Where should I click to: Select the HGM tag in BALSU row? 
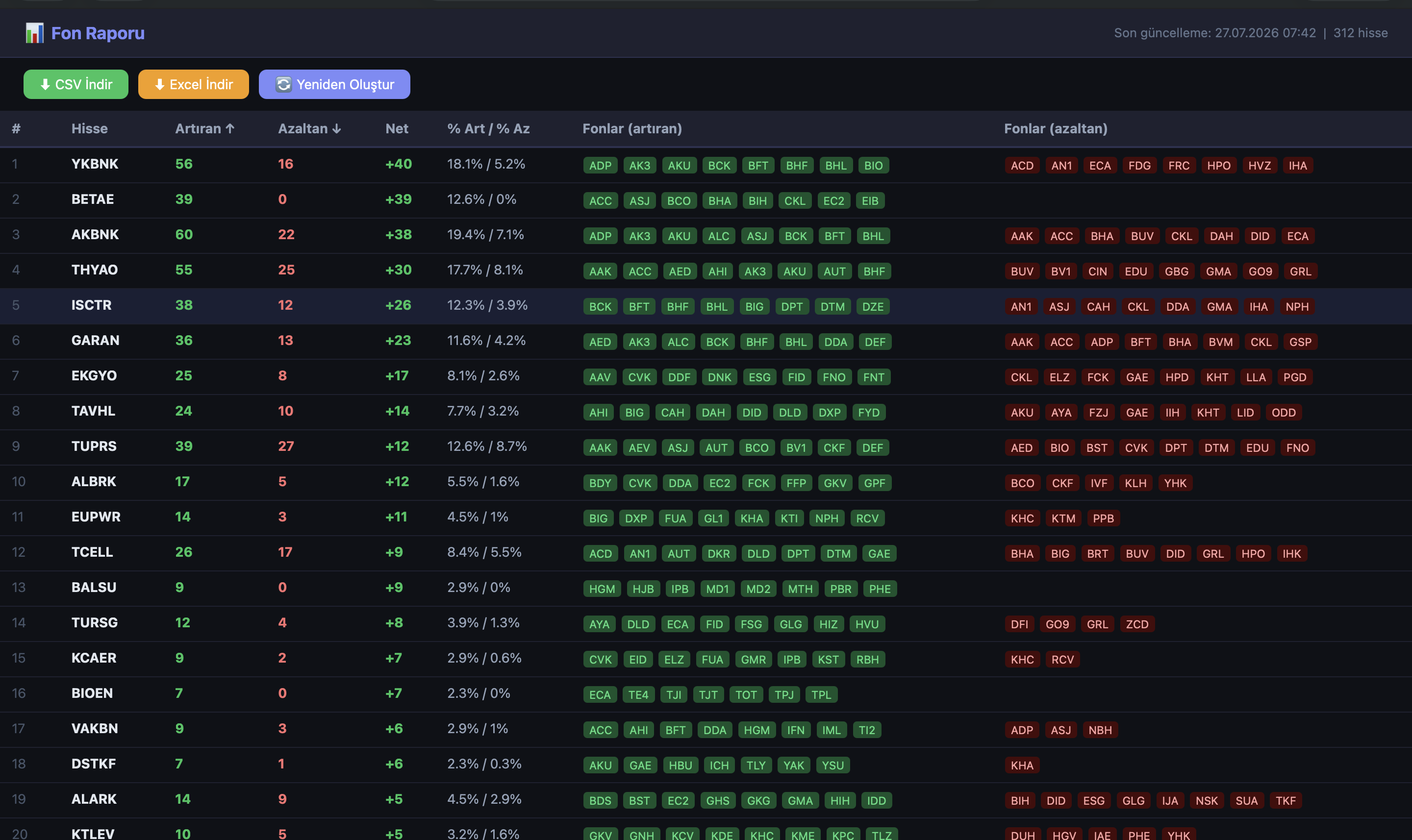(x=602, y=589)
